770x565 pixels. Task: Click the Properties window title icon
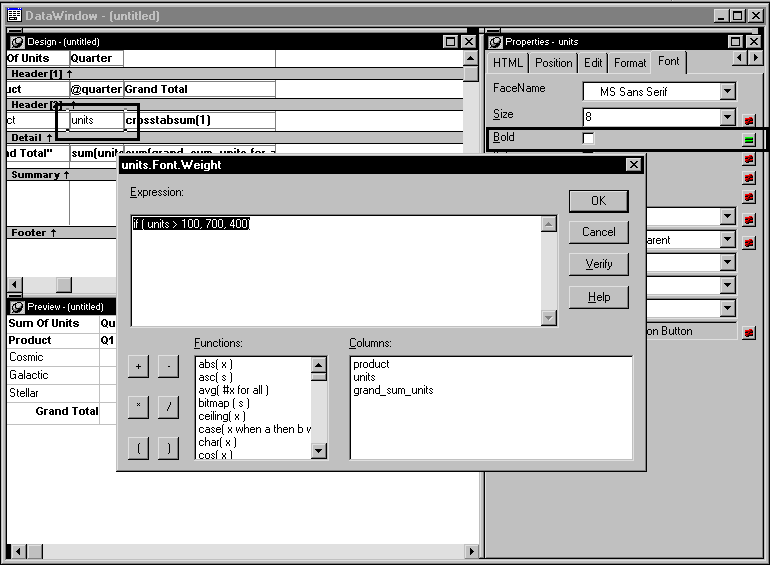[x=495, y=42]
